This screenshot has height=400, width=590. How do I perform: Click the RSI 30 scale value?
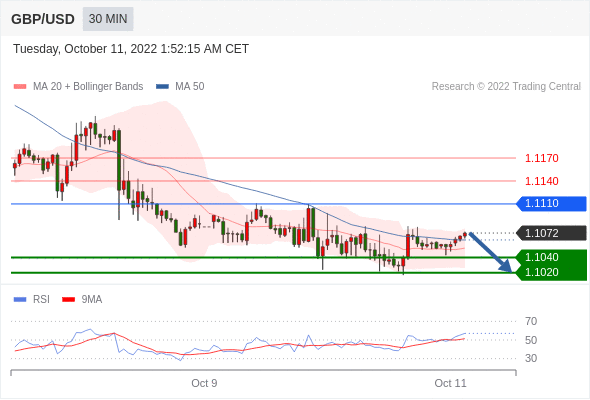point(531,358)
